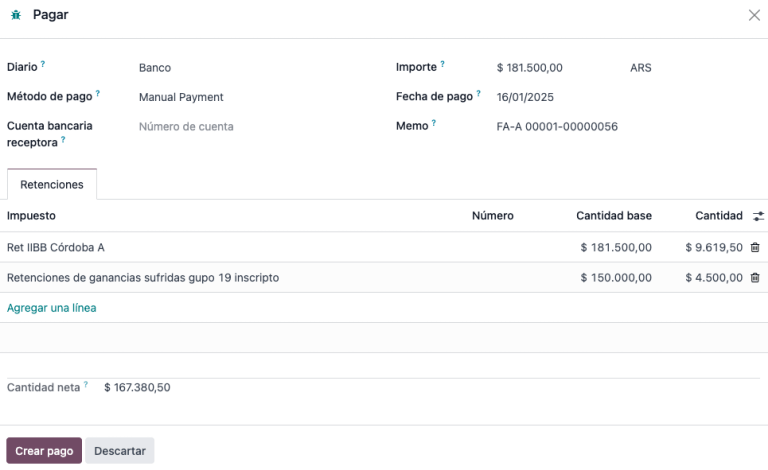768x470 pixels.
Task: Click help tooltip next to Cantidad neta
Action: click(86, 385)
